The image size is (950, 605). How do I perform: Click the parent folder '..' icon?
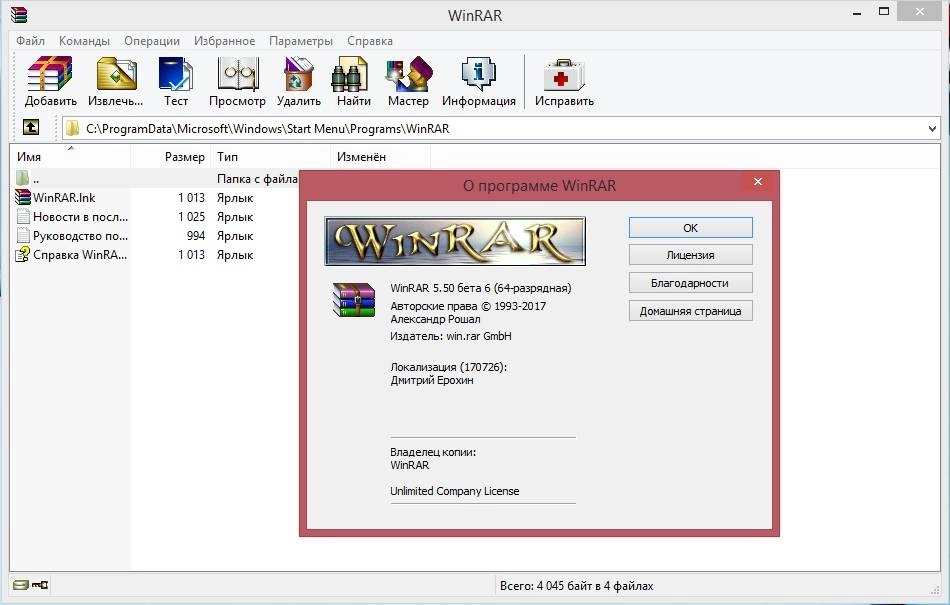22,178
